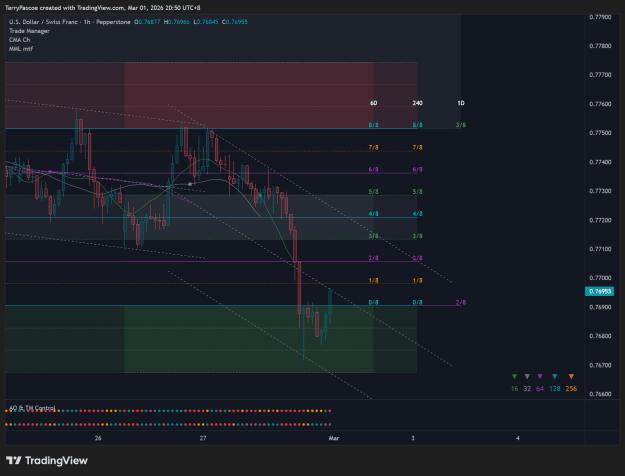Click the 8/8 label in the 60 column
Screen dimensions: 625x476
coord(373,125)
